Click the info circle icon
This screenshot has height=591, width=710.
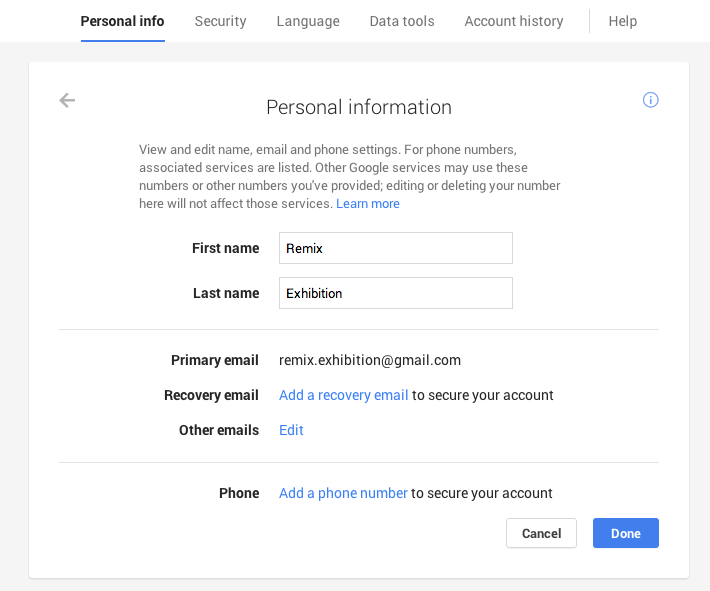(651, 100)
